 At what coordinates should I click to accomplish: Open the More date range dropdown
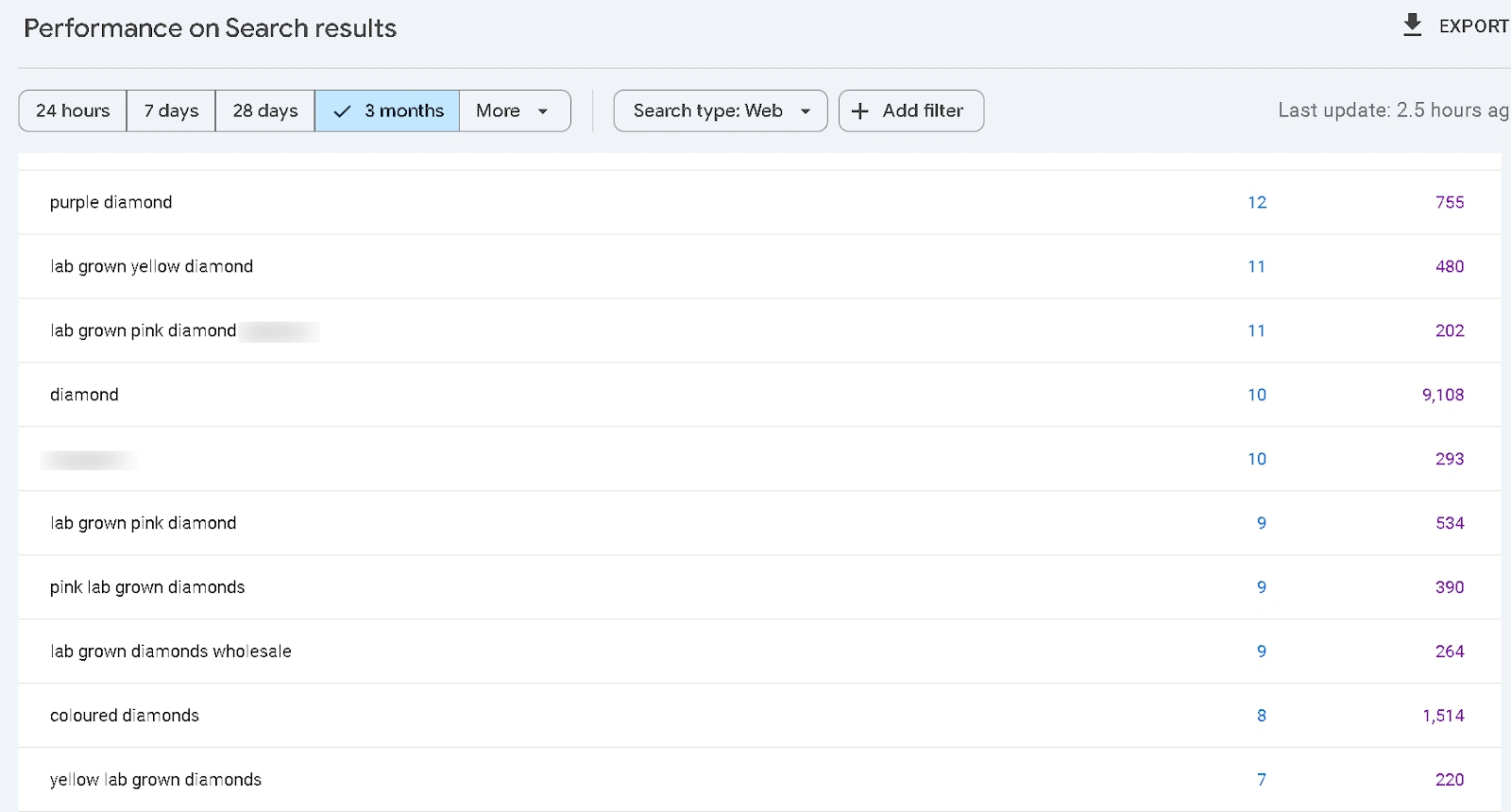(x=515, y=110)
